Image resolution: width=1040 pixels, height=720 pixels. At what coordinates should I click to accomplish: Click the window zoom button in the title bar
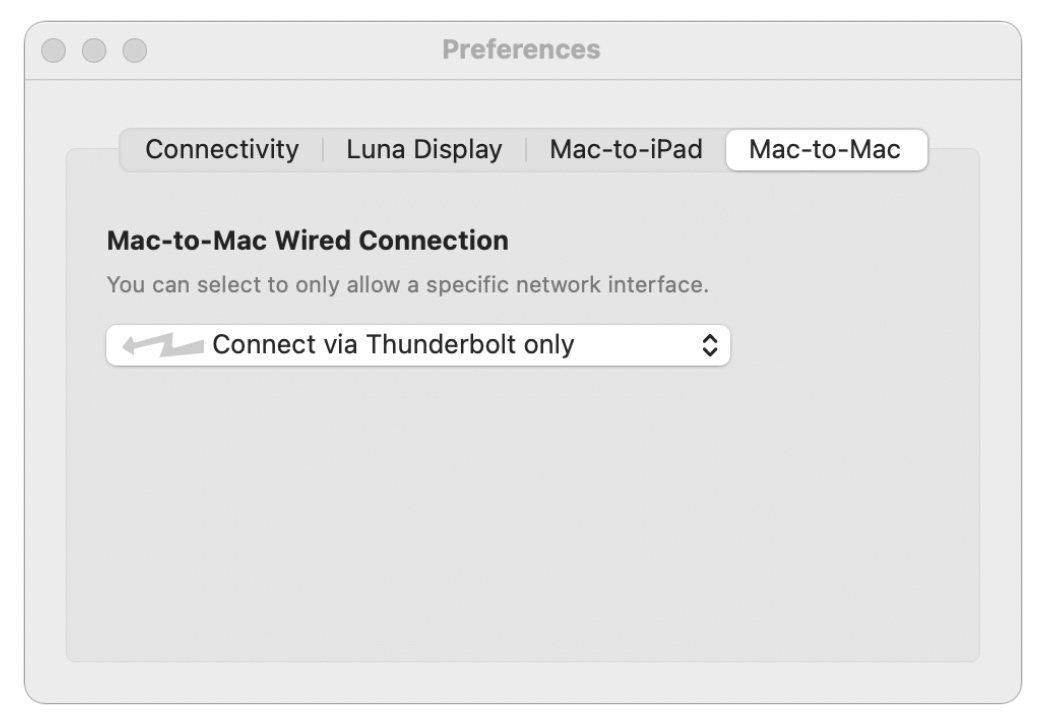click(x=133, y=49)
